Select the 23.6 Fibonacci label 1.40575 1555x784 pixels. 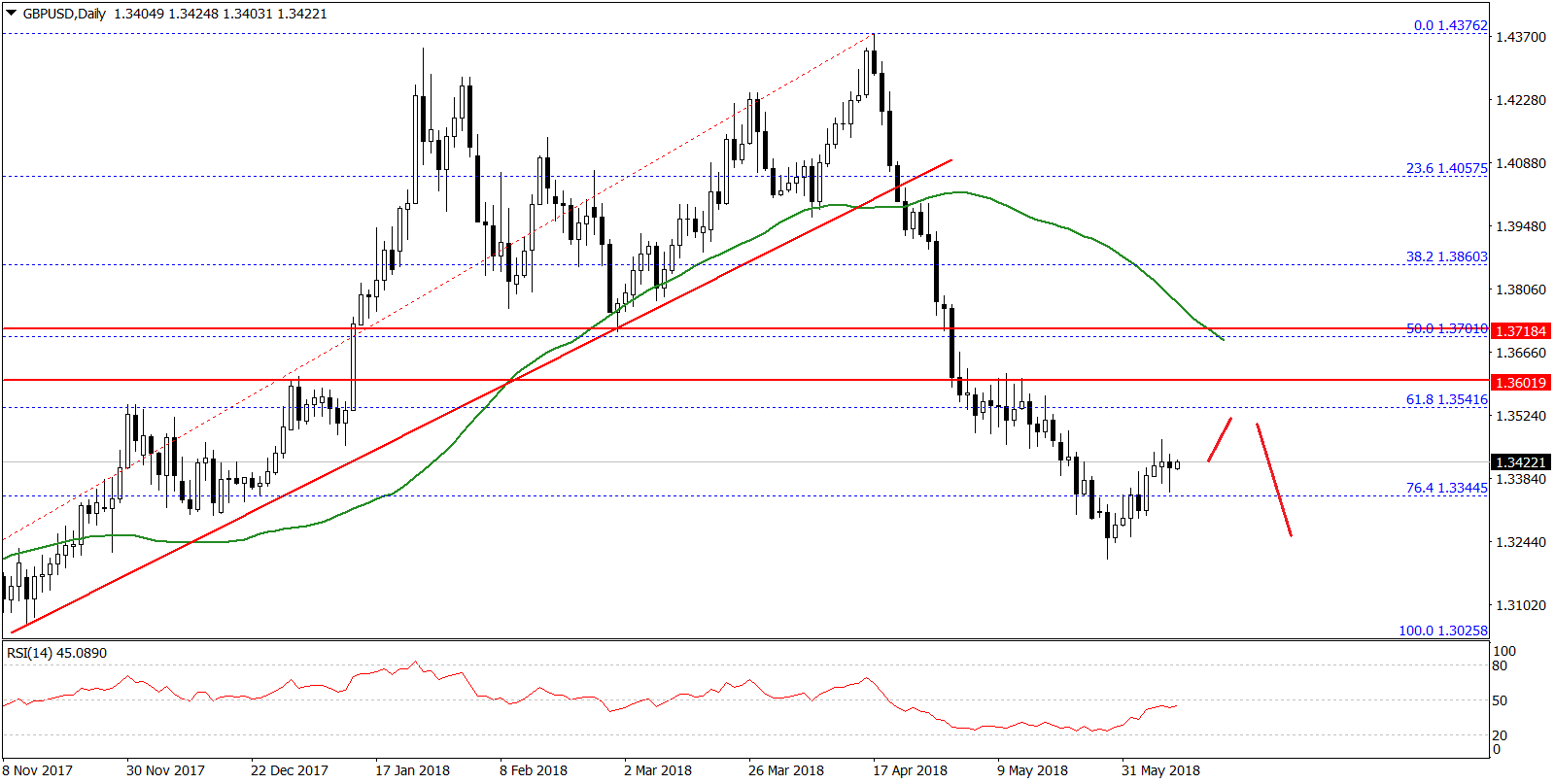click(x=1446, y=168)
